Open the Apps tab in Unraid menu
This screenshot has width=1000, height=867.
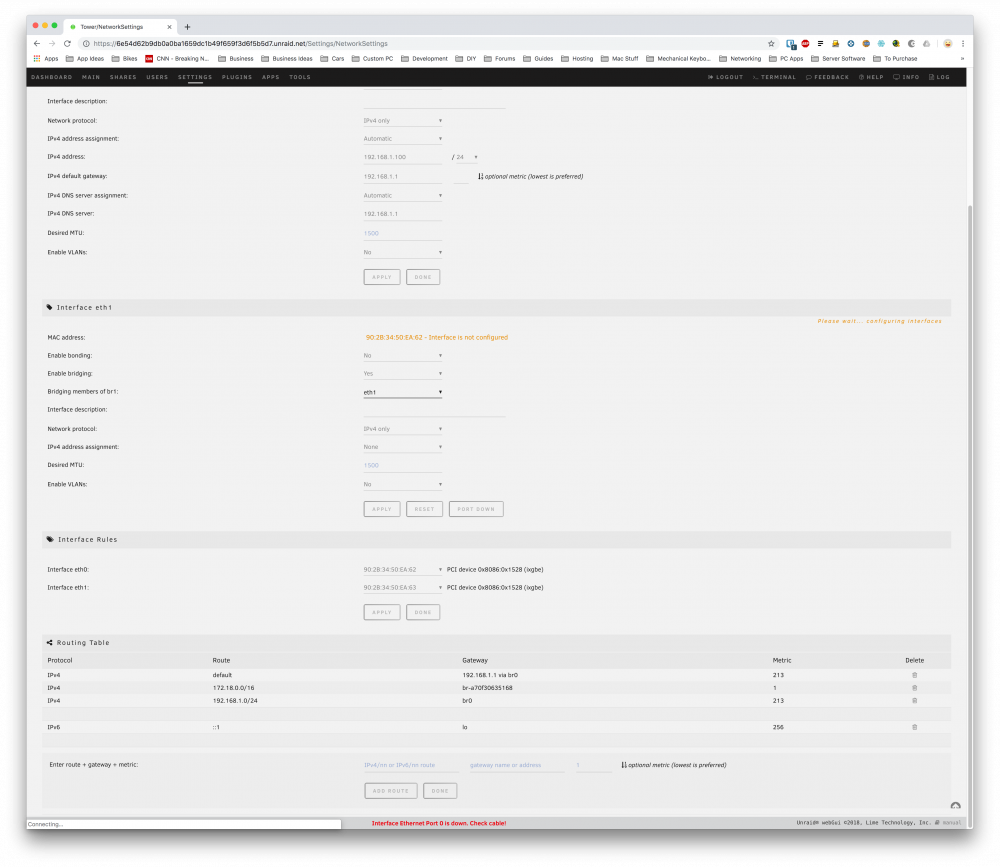[x=270, y=77]
